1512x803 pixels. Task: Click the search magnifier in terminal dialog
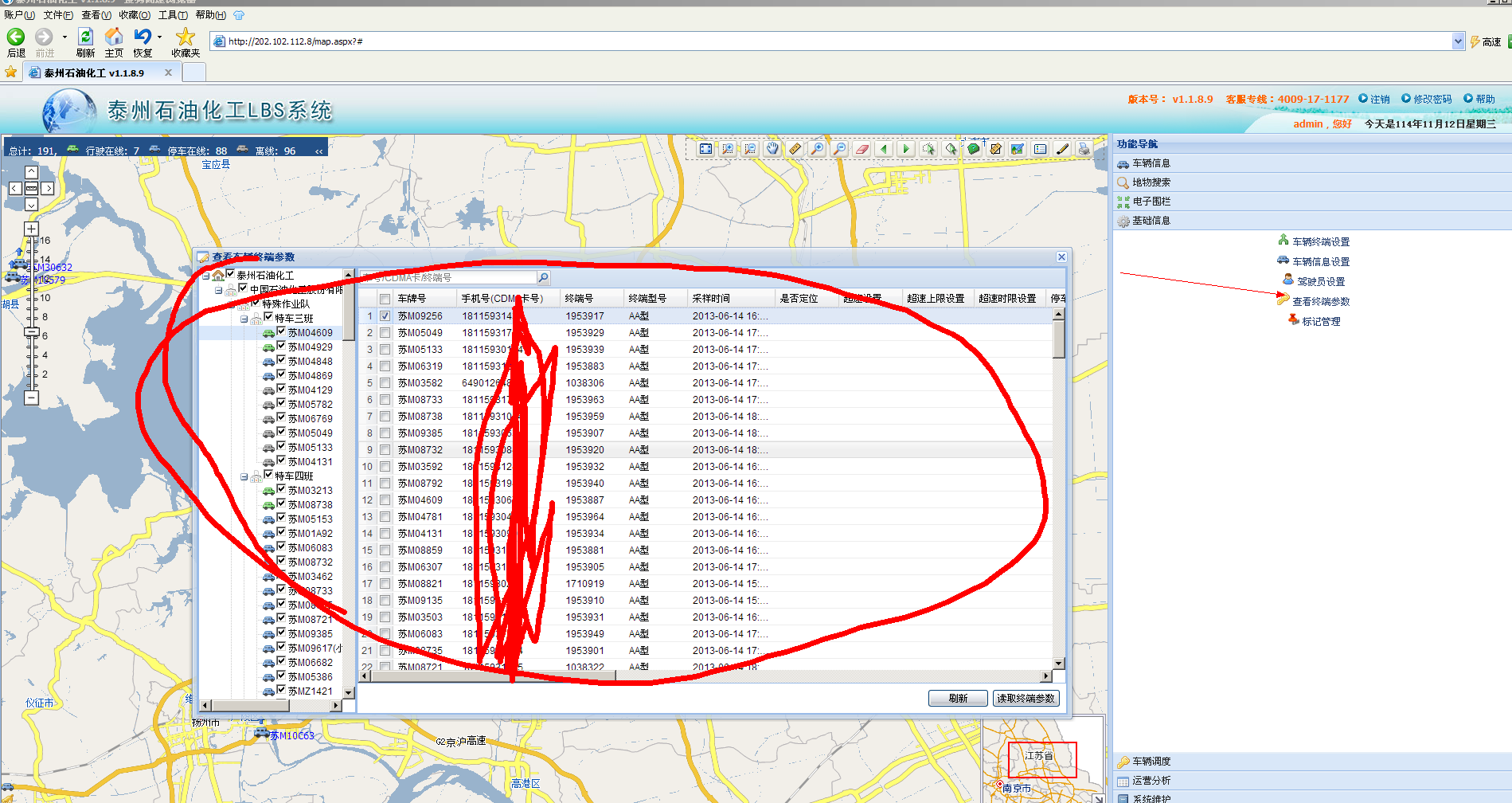pos(543,277)
